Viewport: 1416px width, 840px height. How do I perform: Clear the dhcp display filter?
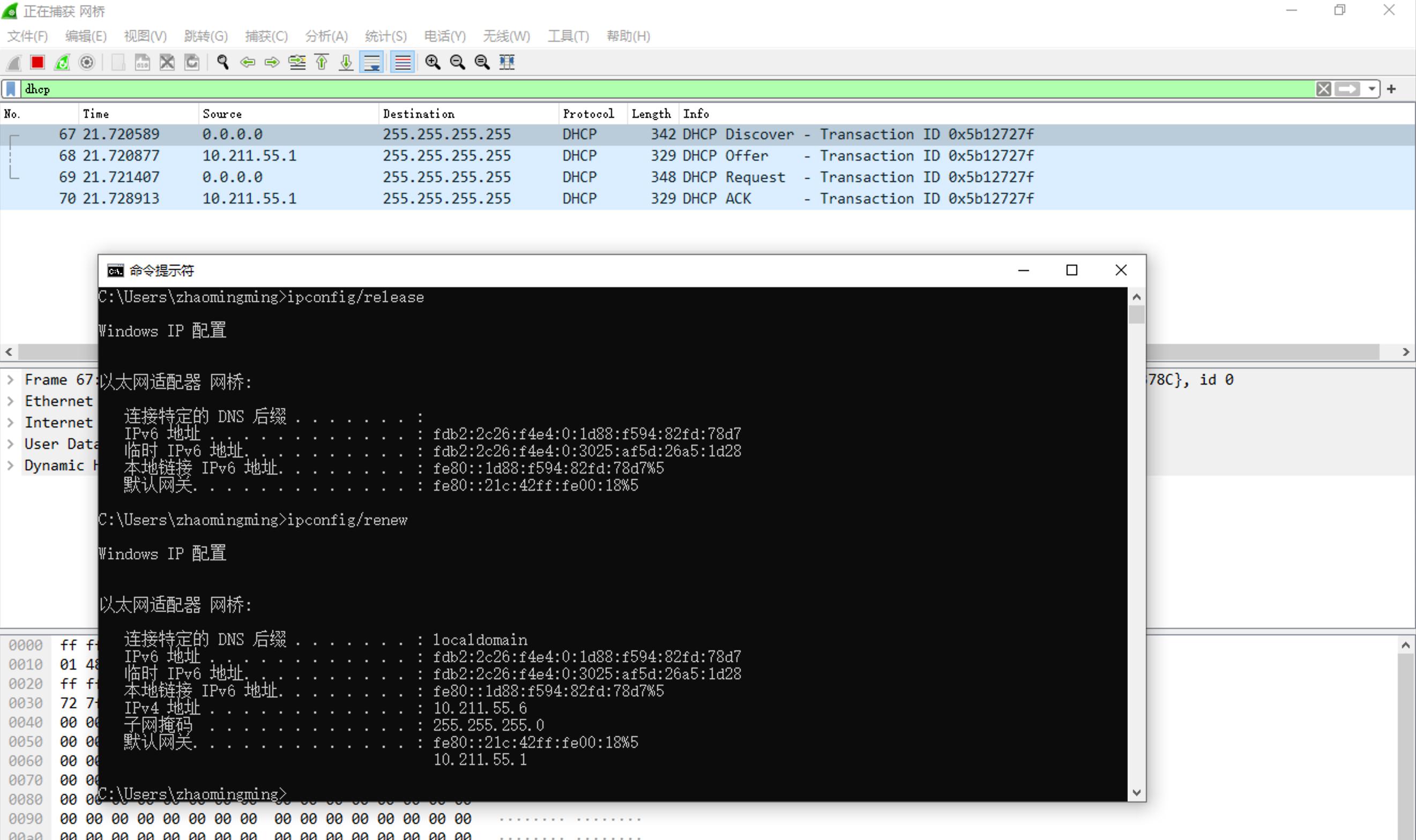(1323, 89)
